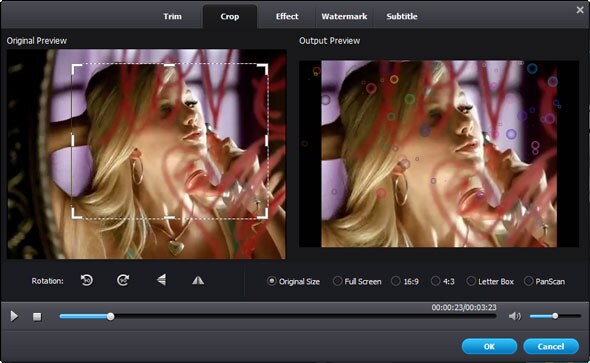Mute audio using the speaker icon
Viewport: 590px width, 363px height.
click(514, 316)
